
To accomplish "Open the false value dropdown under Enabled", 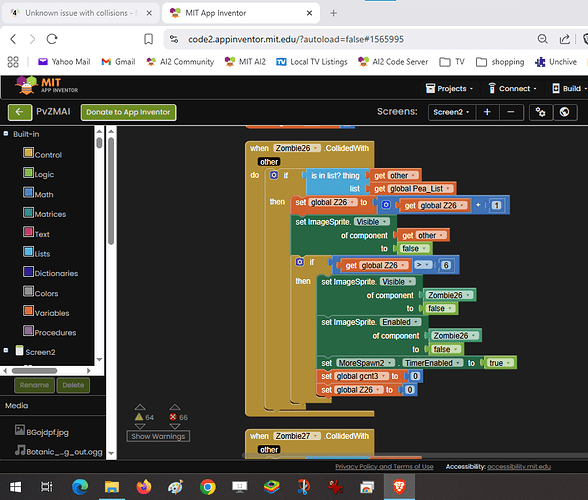I will tap(456, 349).
